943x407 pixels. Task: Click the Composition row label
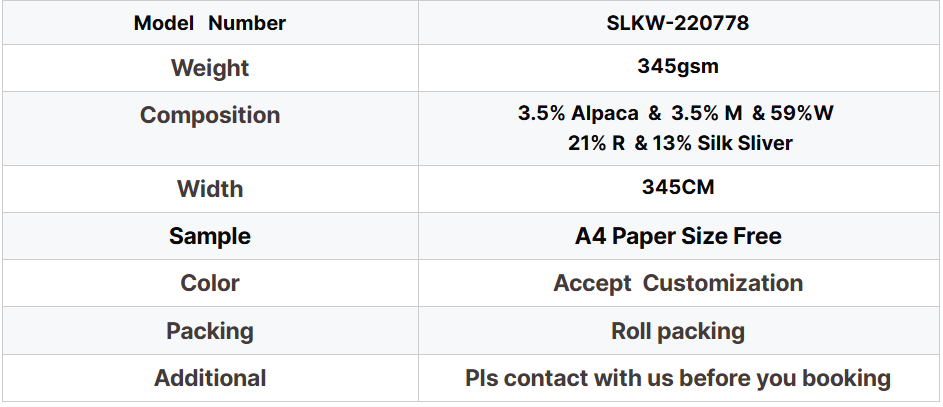pos(210,115)
